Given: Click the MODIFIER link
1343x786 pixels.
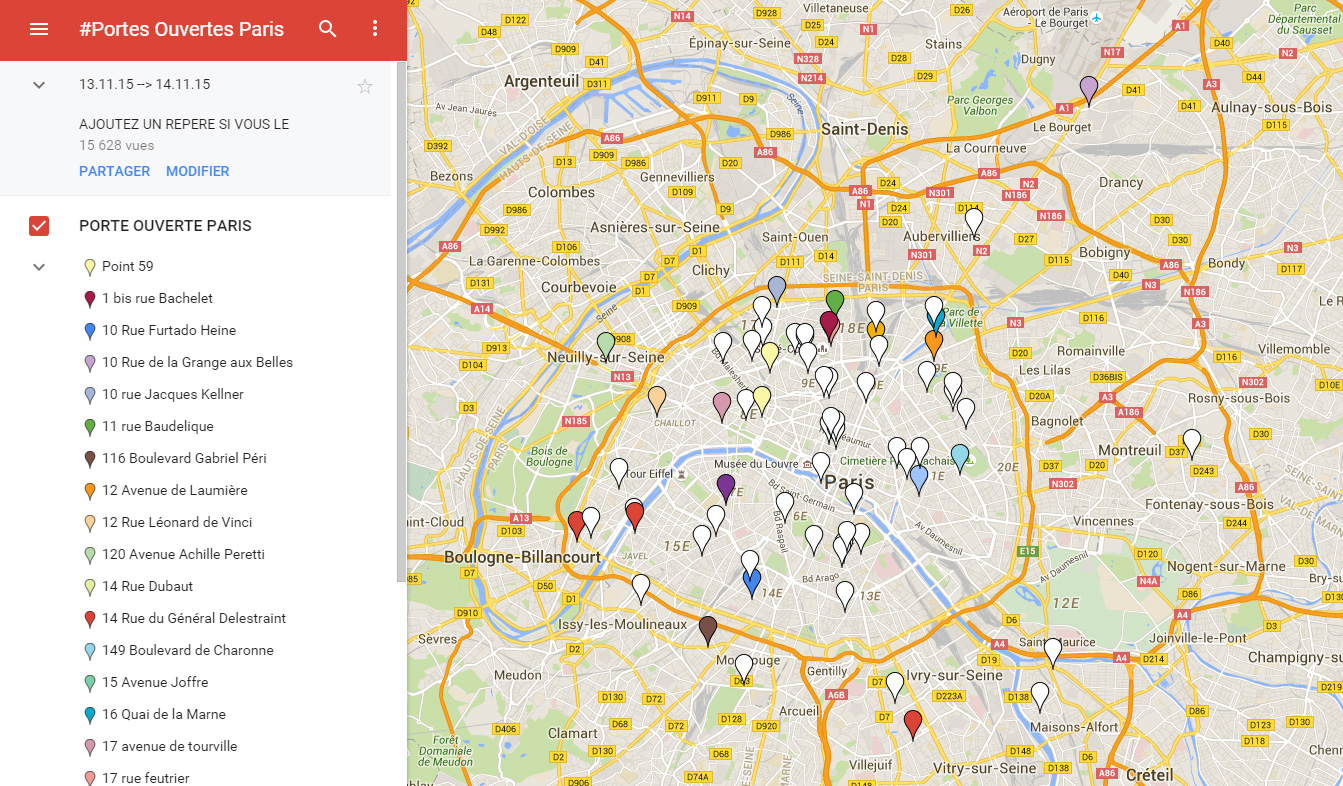Looking at the screenshot, I should pyautogui.click(x=197, y=171).
